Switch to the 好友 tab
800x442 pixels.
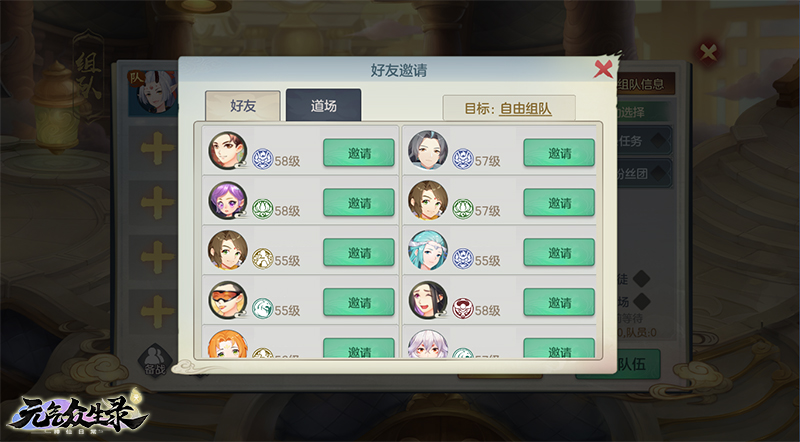point(243,106)
